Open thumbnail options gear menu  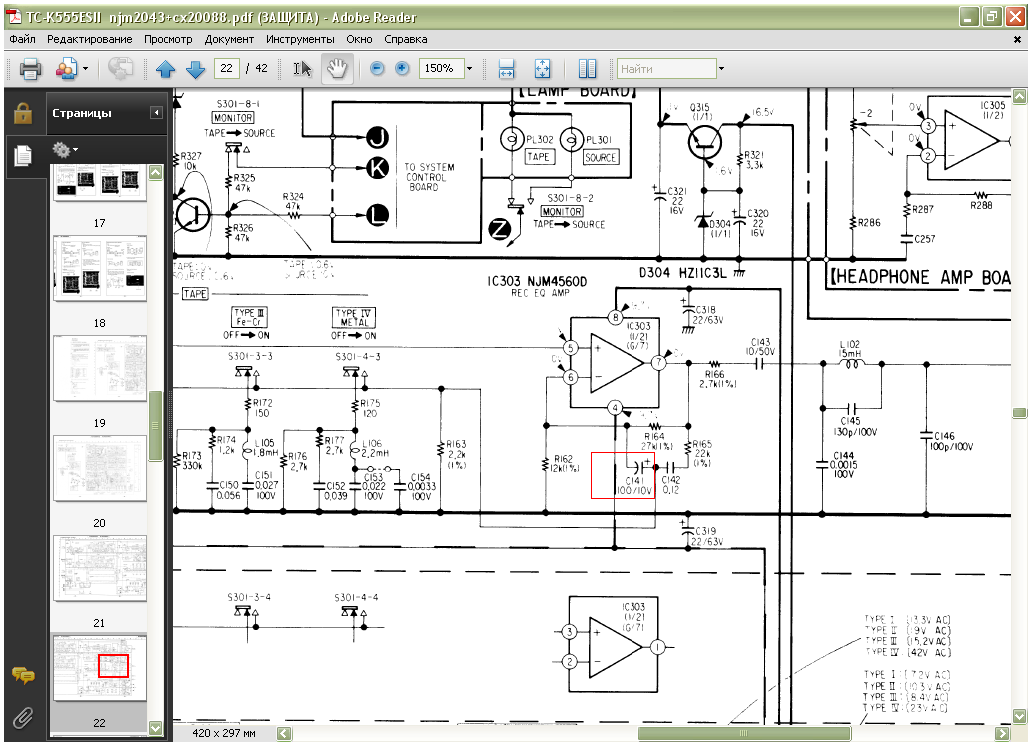[x=66, y=149]
